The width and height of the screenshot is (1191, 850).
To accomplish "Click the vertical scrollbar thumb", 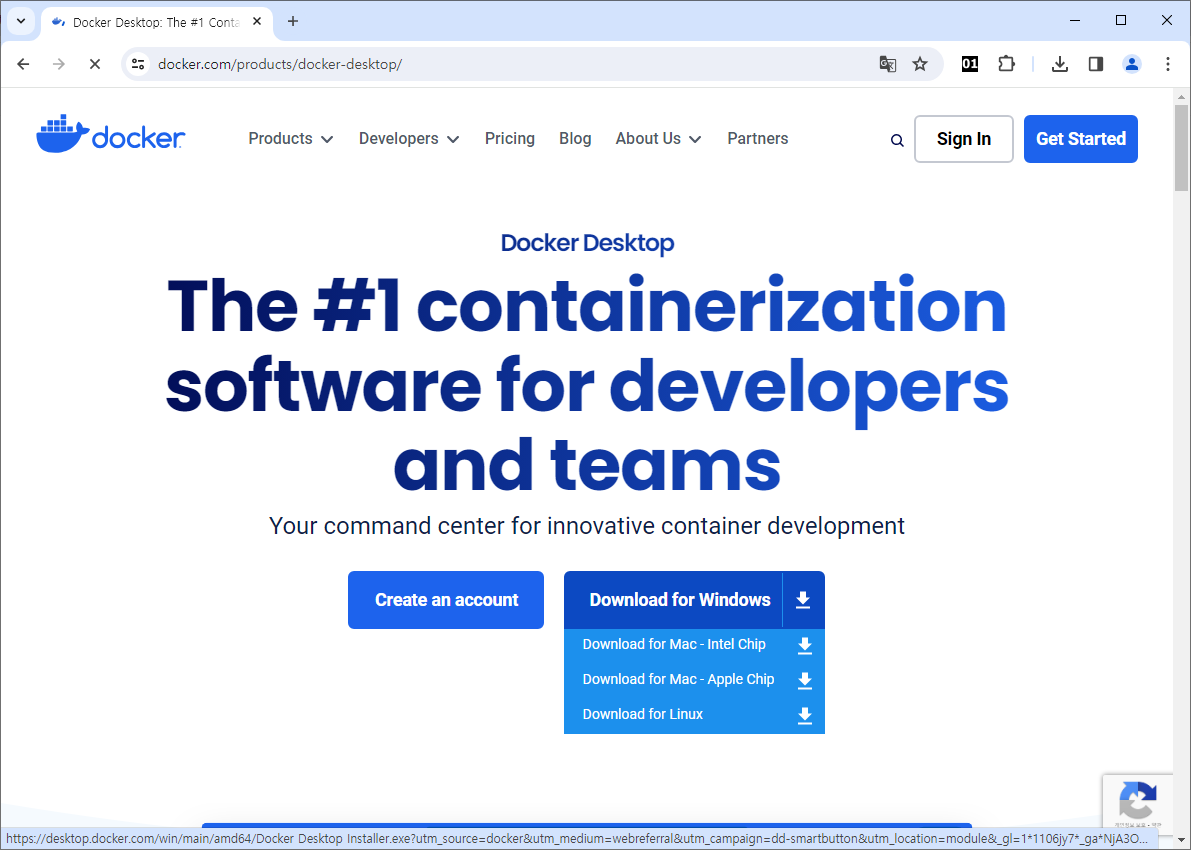I will 1180,148.
